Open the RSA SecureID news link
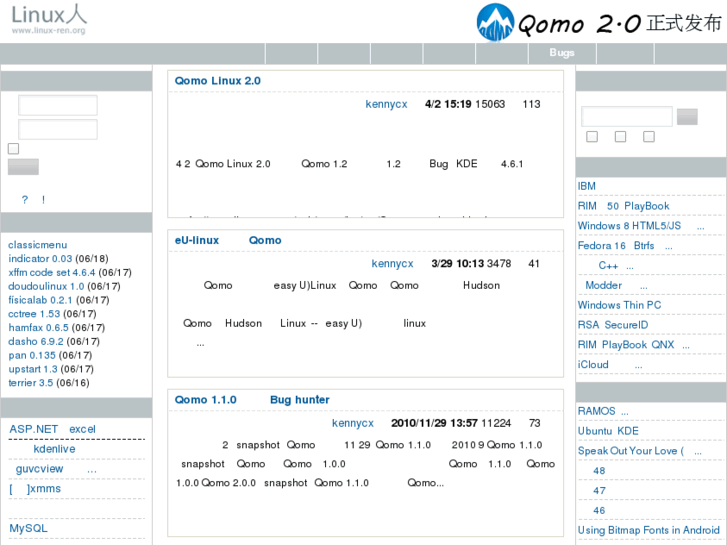This screenshot has width=727, height=545. 613,325
